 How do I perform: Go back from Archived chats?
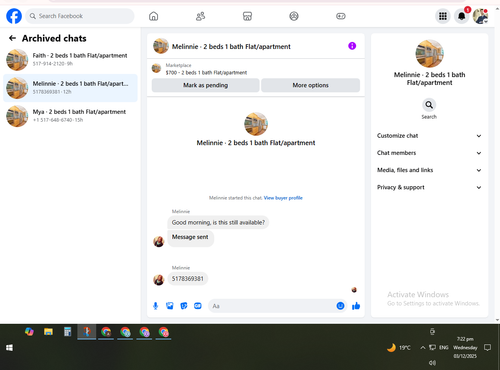pos(12,38)
